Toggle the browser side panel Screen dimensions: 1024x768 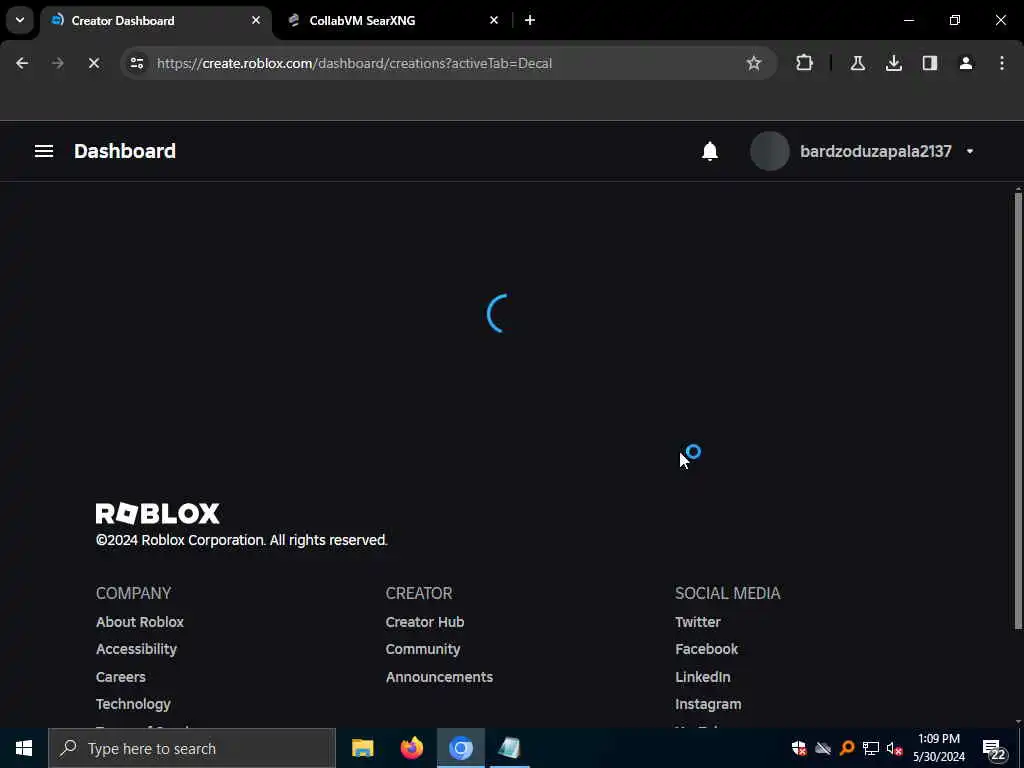pyautogui.click(x=930, y=63)
